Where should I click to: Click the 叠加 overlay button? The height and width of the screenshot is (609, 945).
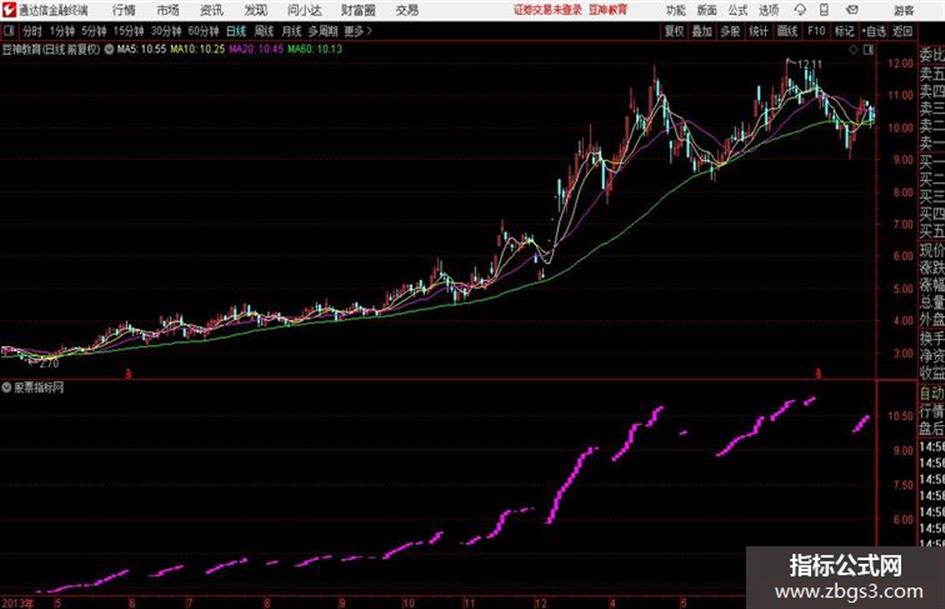click(702, 31)
